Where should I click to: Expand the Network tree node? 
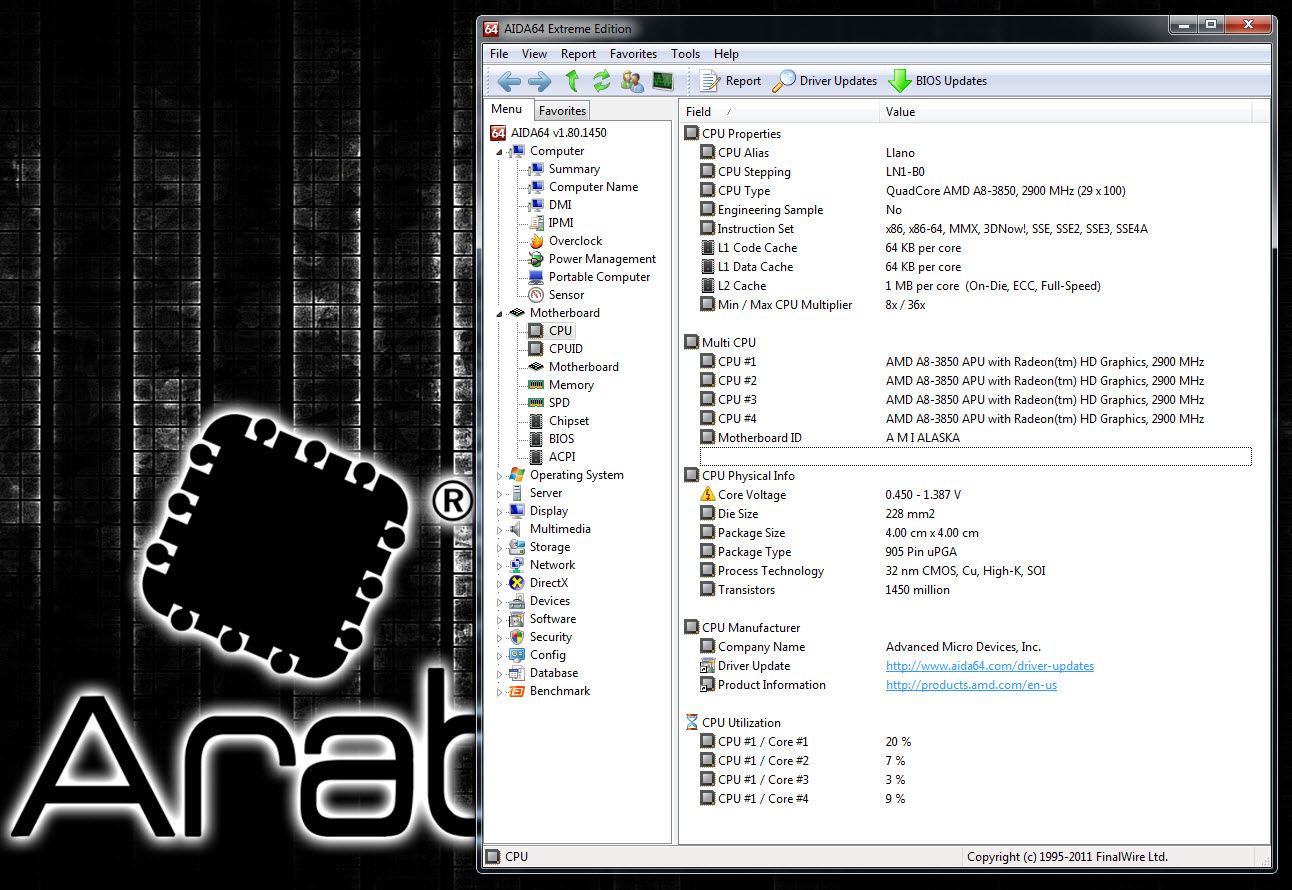point(500,566)
